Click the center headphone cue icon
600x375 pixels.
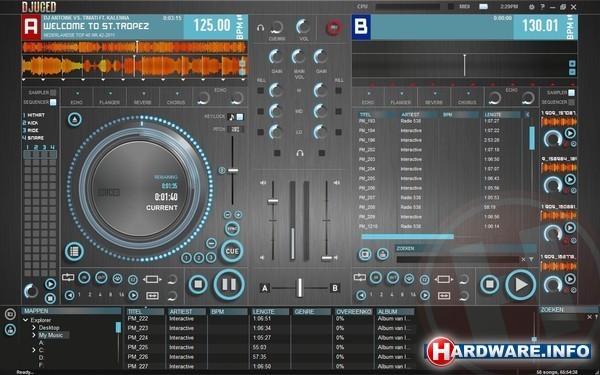point(300,153)
